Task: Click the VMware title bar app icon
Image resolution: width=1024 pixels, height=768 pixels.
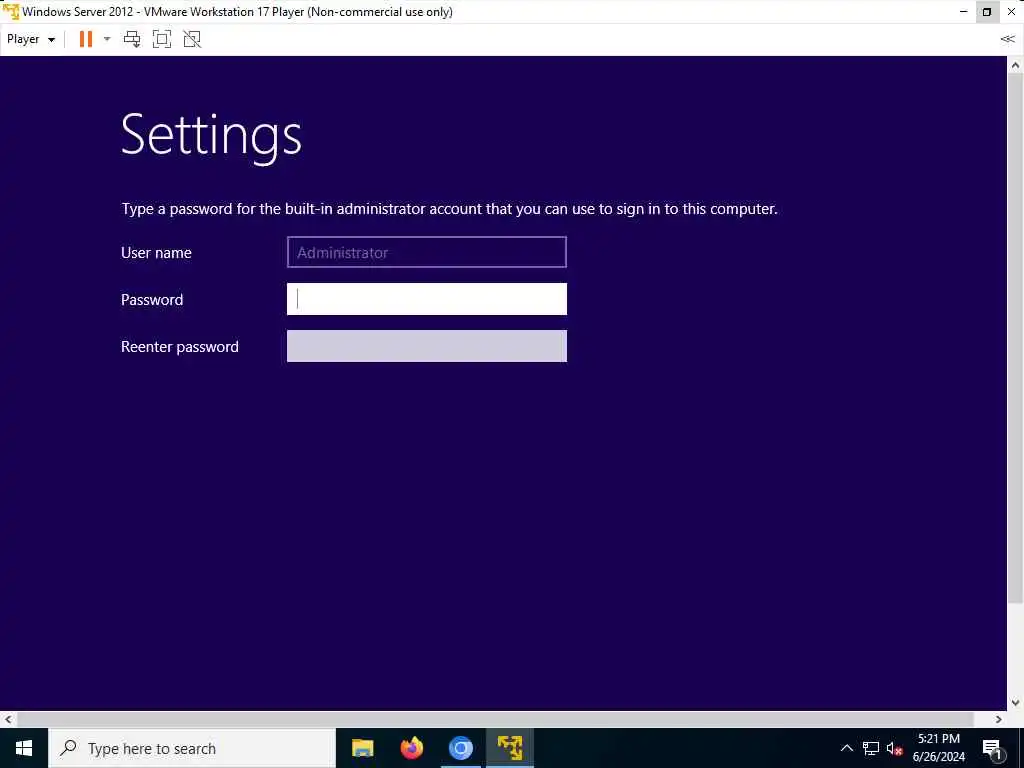Action: [10, 11]
